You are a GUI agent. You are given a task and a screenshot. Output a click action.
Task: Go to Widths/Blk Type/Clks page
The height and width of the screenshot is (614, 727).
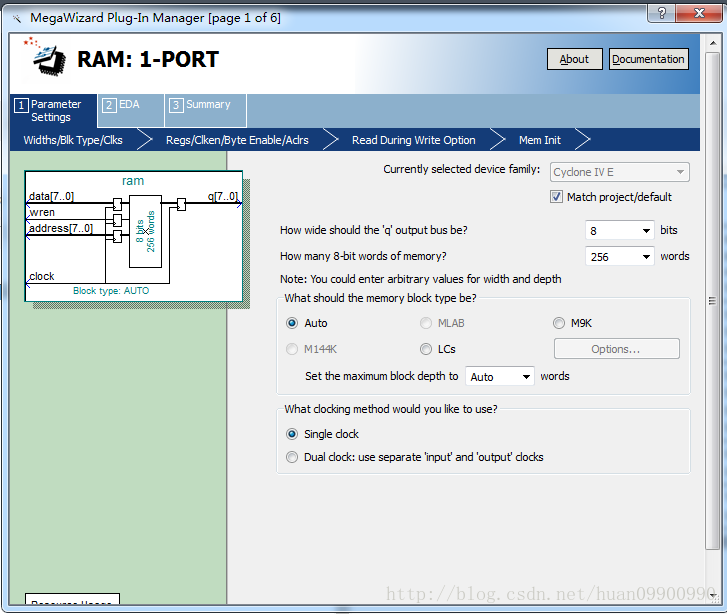click(x=73, y=140)
